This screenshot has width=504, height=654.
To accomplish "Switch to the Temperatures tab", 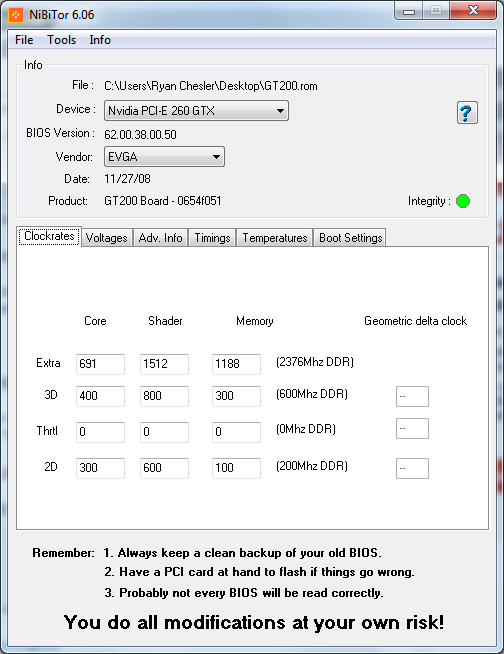I will tap(275, 237).
